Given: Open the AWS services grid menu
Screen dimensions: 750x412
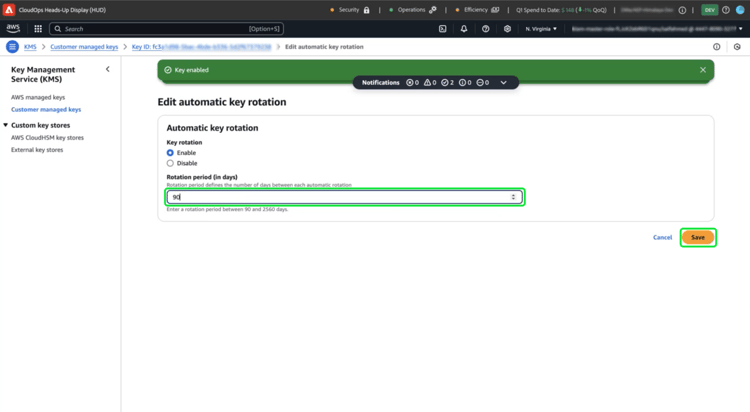Looking at the screenshot, I should pos(38,29).
